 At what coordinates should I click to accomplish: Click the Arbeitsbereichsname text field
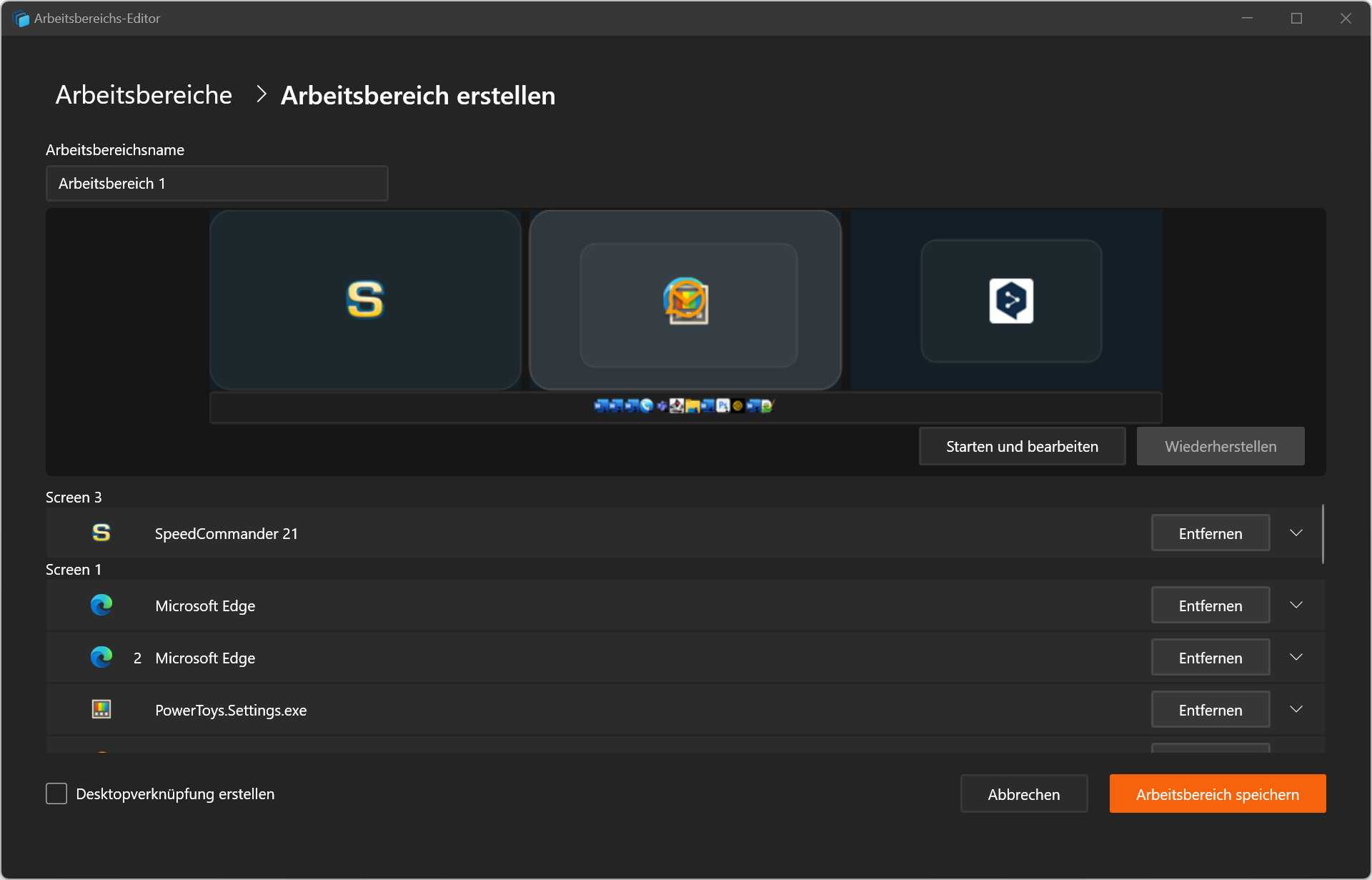click(217, 183)
